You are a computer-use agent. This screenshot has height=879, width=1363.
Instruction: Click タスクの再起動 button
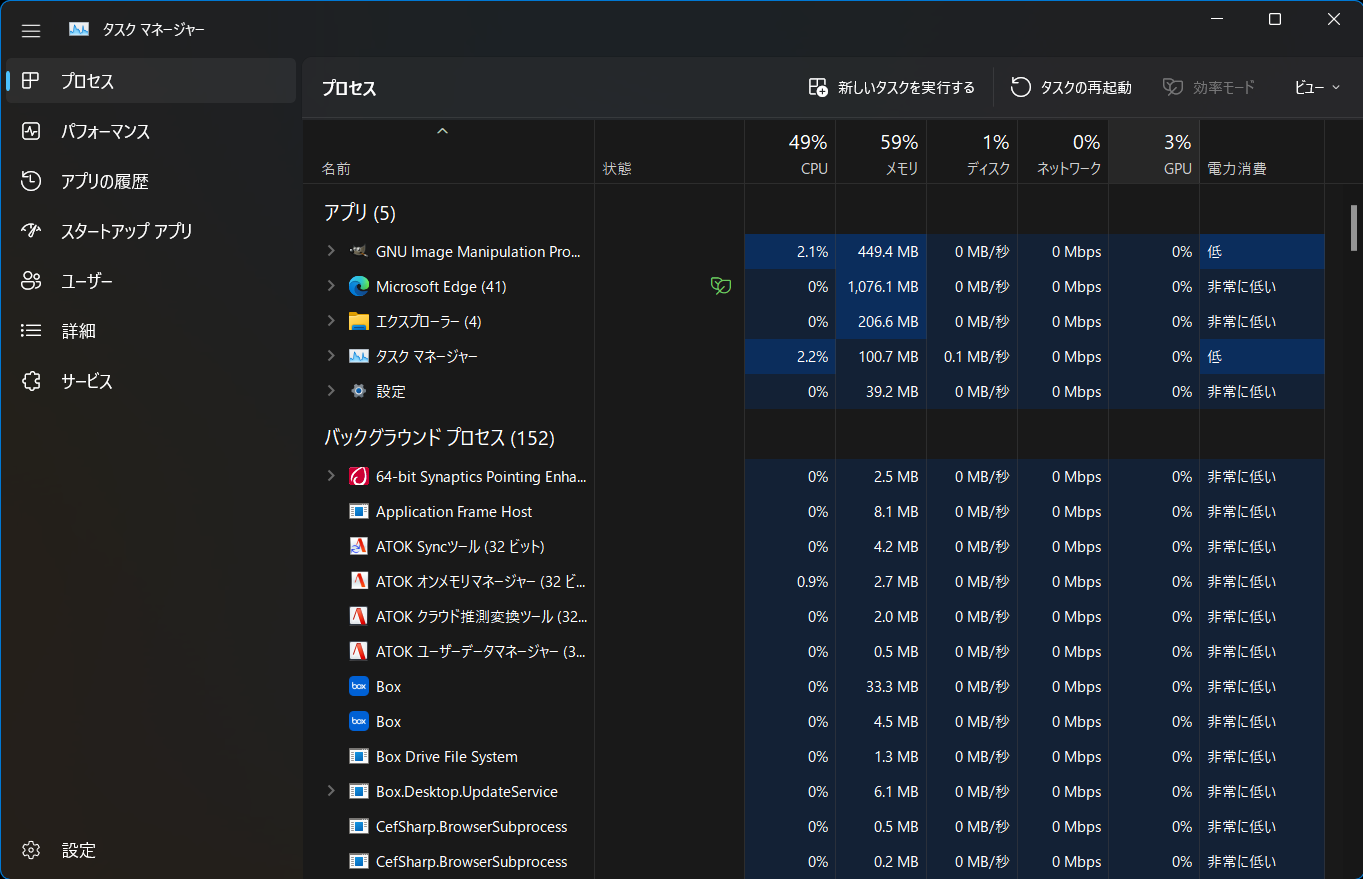click(x=1071, y=88)
